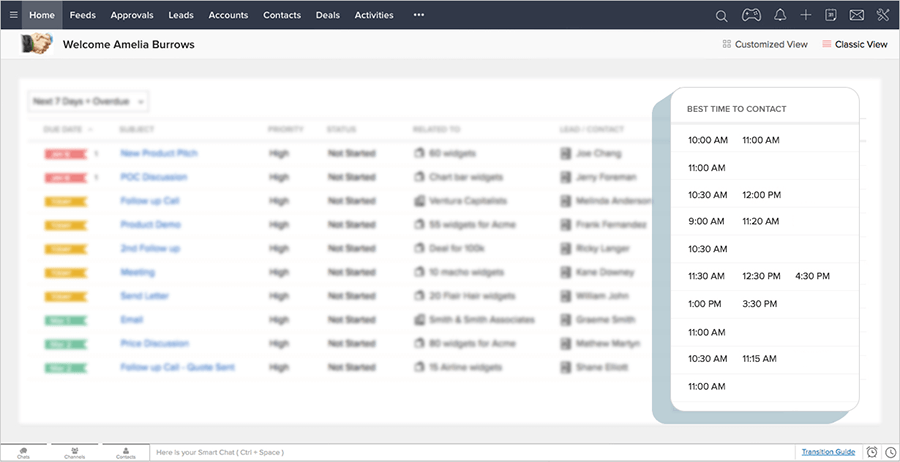Open the New Product Pitch task
The height and width of the screenshot is (462, 900).
[x=159, y=153]
